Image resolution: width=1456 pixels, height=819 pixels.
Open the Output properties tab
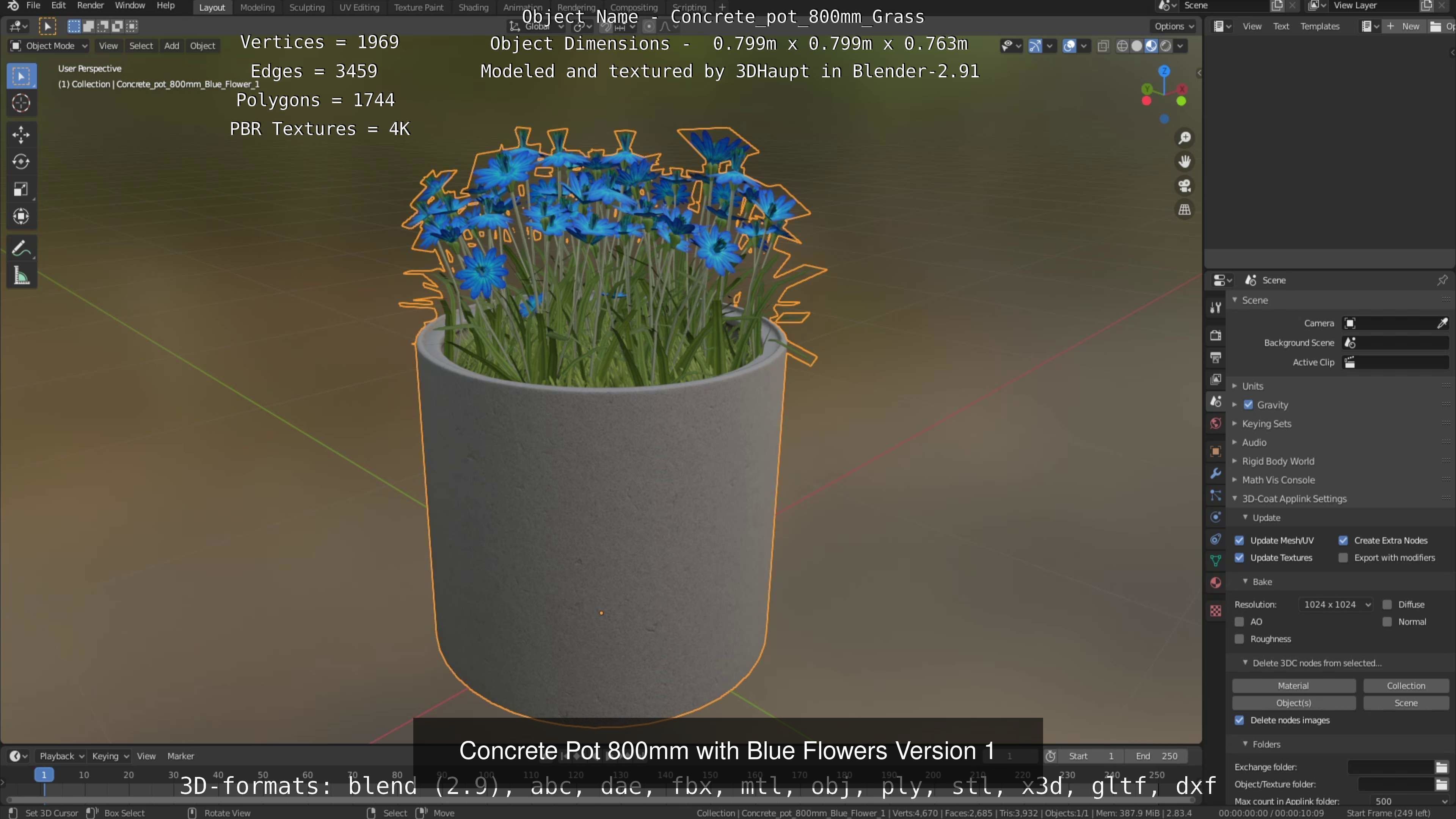(x=1215, y=357)
